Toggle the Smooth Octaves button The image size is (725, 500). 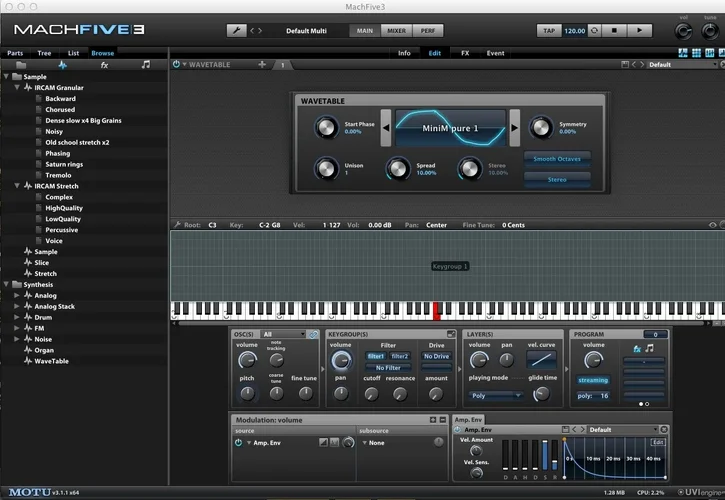coord(557,159)
